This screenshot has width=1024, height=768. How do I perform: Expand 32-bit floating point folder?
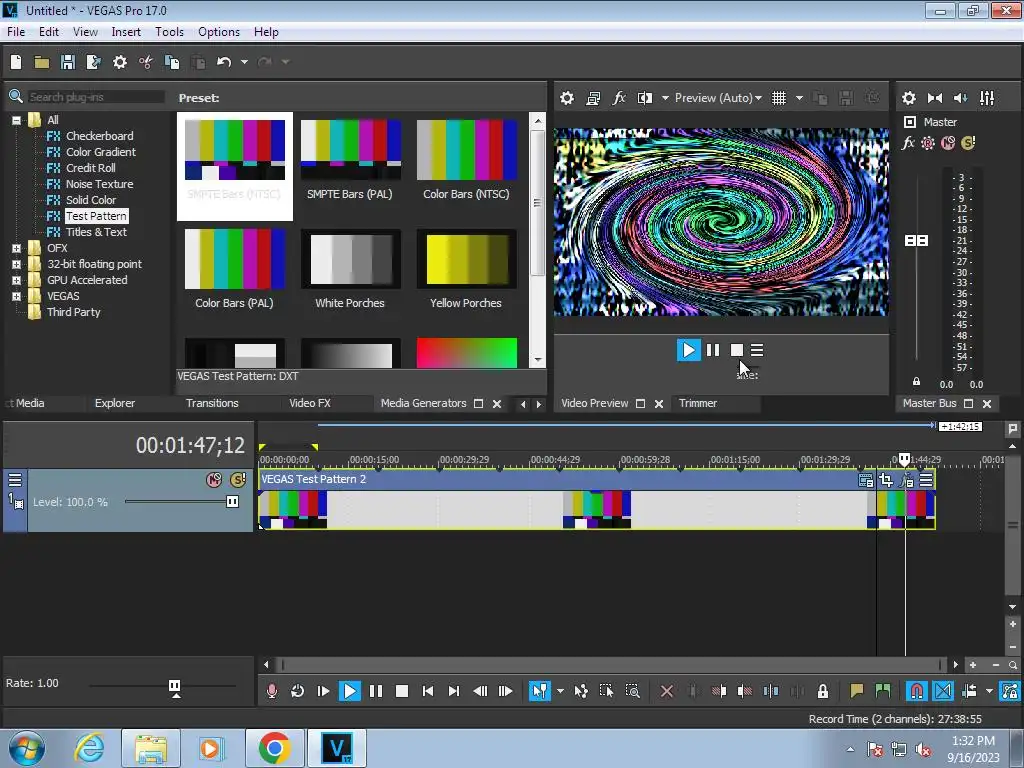point(16,264)
